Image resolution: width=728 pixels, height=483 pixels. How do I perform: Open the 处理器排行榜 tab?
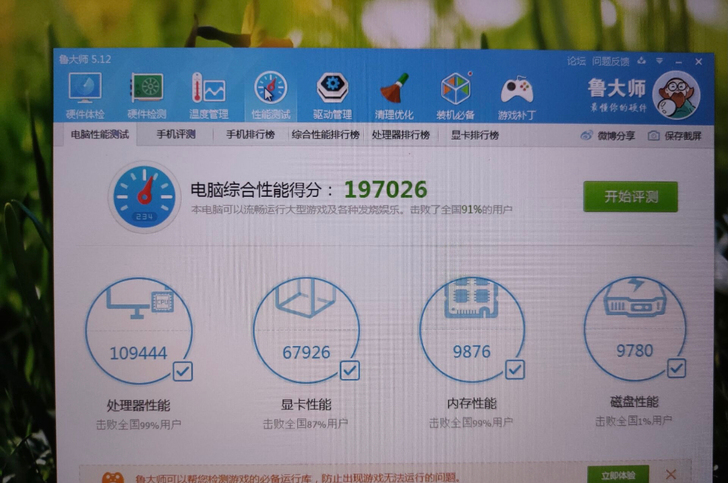pyautogui.click(x=401, y=135)
